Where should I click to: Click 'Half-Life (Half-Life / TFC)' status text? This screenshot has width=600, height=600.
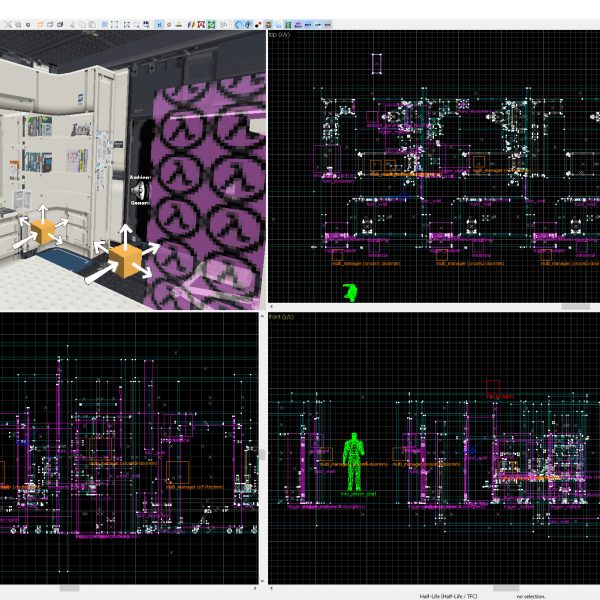(x=448, y=596)
